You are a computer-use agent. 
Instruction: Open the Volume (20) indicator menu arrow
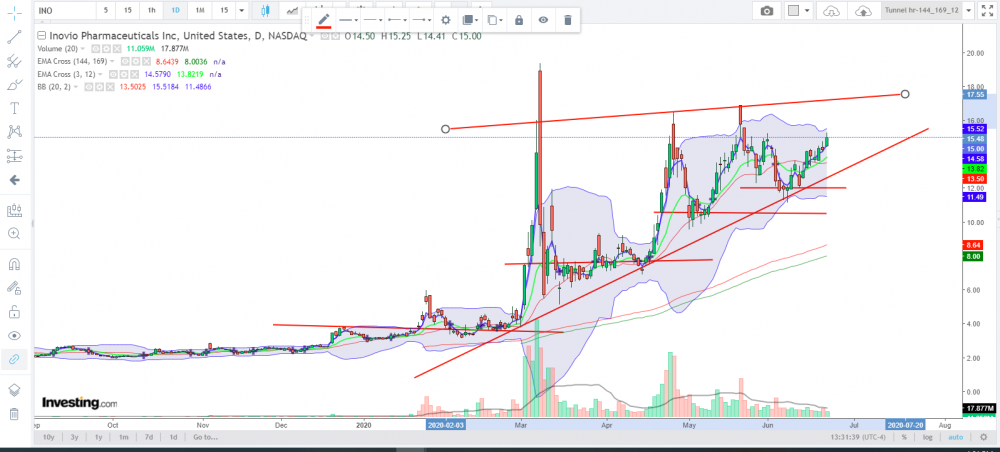click(84, 48)
